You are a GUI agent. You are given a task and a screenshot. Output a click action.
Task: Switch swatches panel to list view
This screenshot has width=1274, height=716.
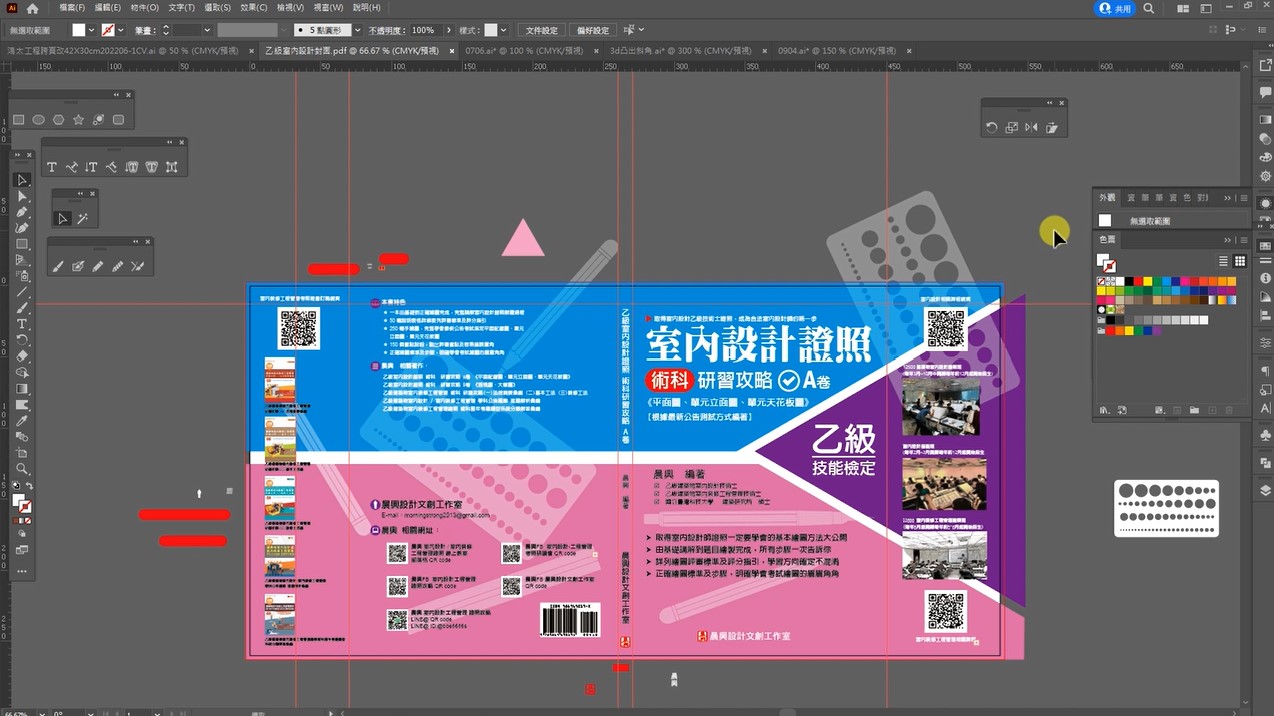click(x=1224, y=261)
